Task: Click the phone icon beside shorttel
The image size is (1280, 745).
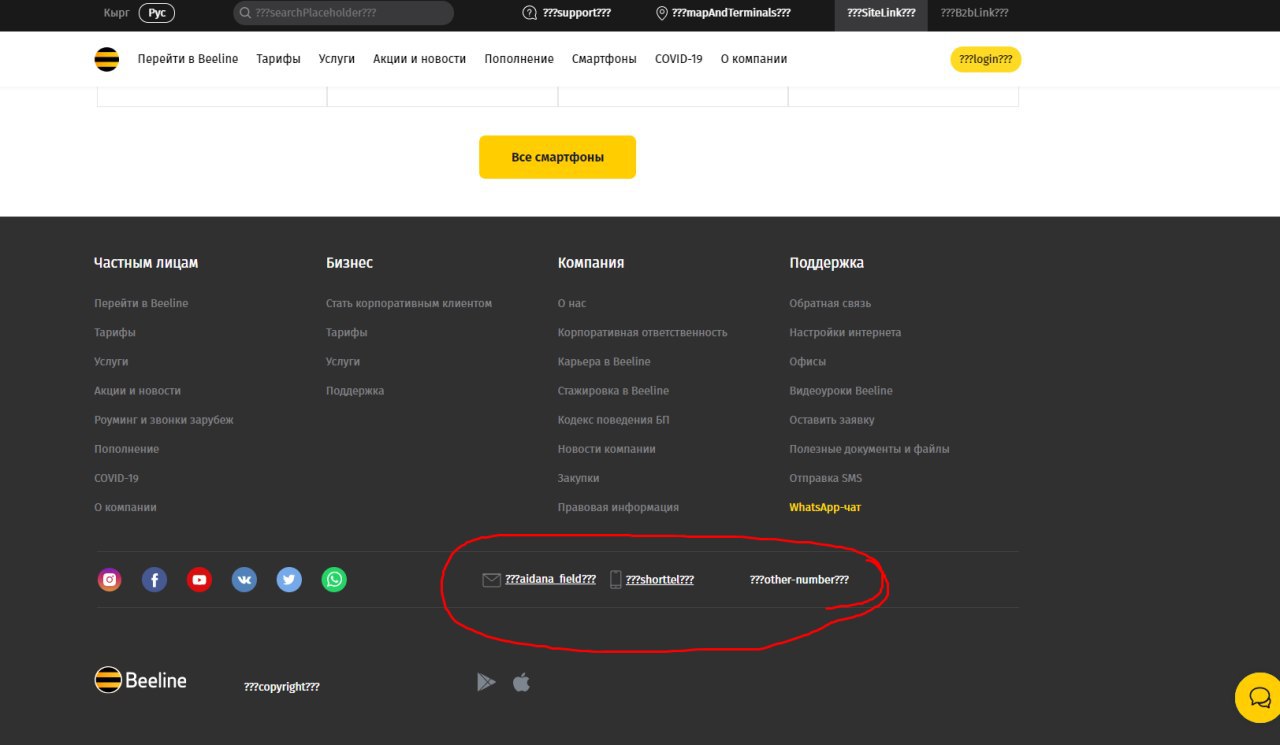Action: pos(616,579)
